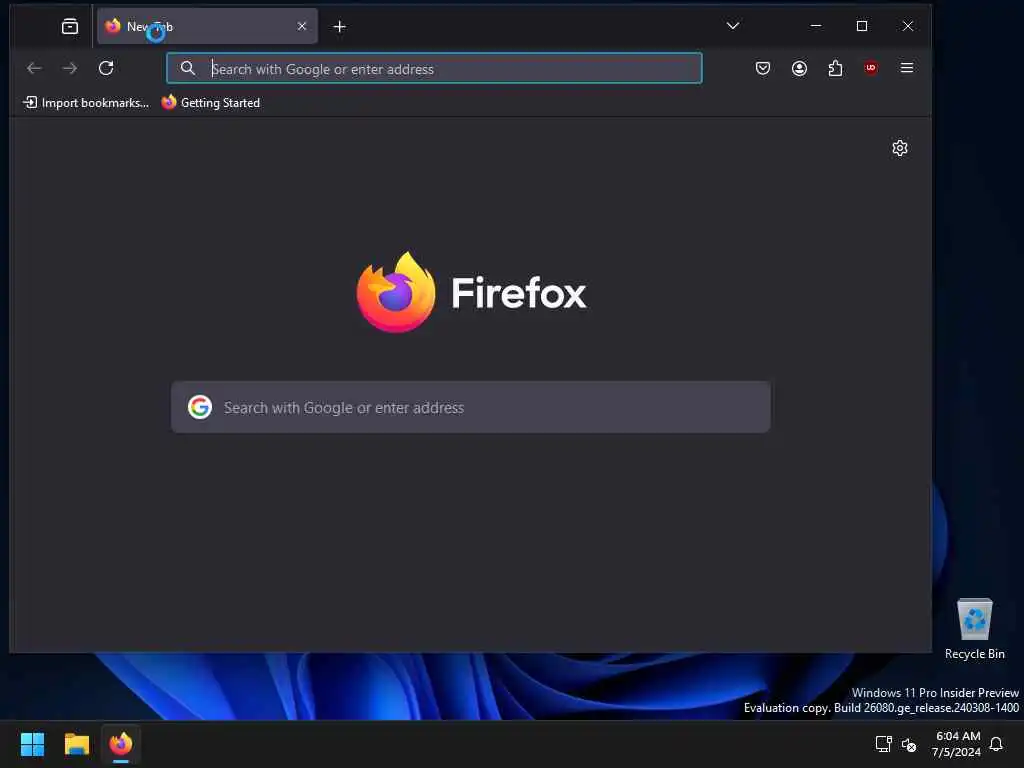Select the New Tab tab

click(x=207, y=26)
